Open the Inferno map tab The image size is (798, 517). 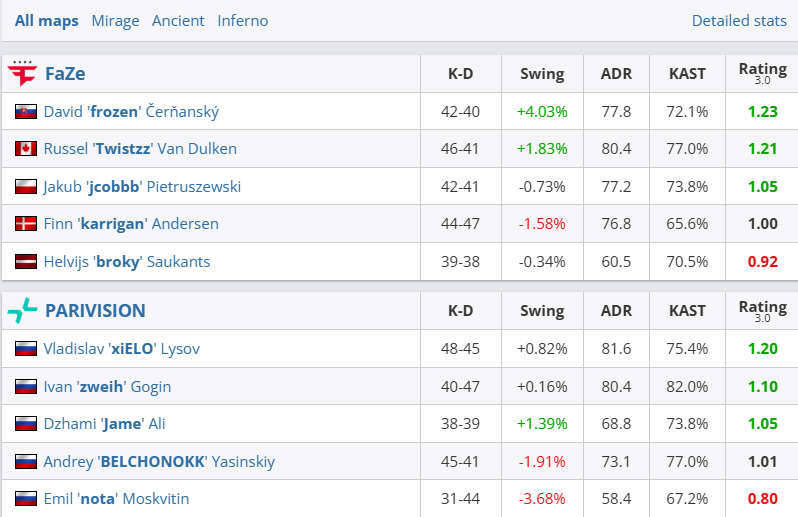click(242, 20)
